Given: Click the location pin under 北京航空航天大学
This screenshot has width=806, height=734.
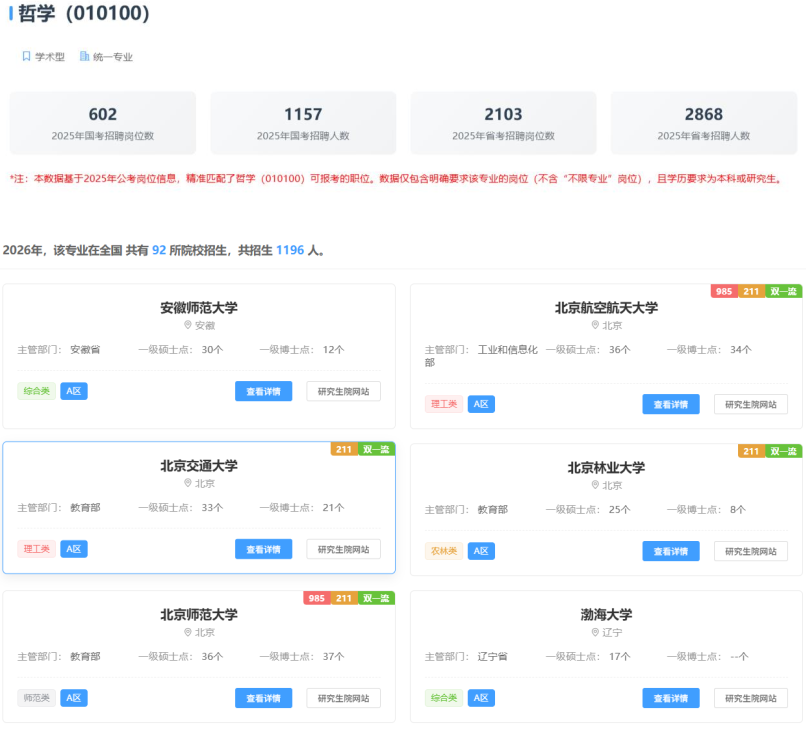Looking at the screenshot, I should click(595, 325).
